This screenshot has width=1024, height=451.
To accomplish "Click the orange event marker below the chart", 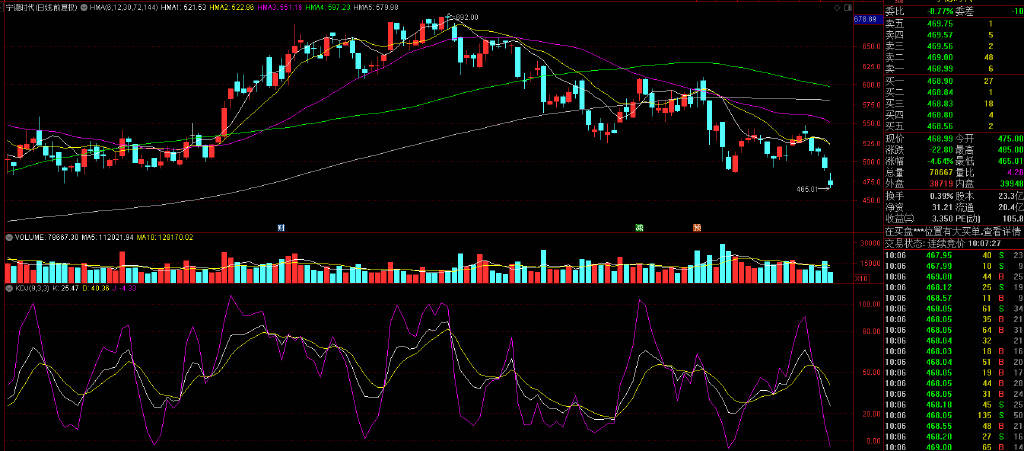I will [697, 228].
